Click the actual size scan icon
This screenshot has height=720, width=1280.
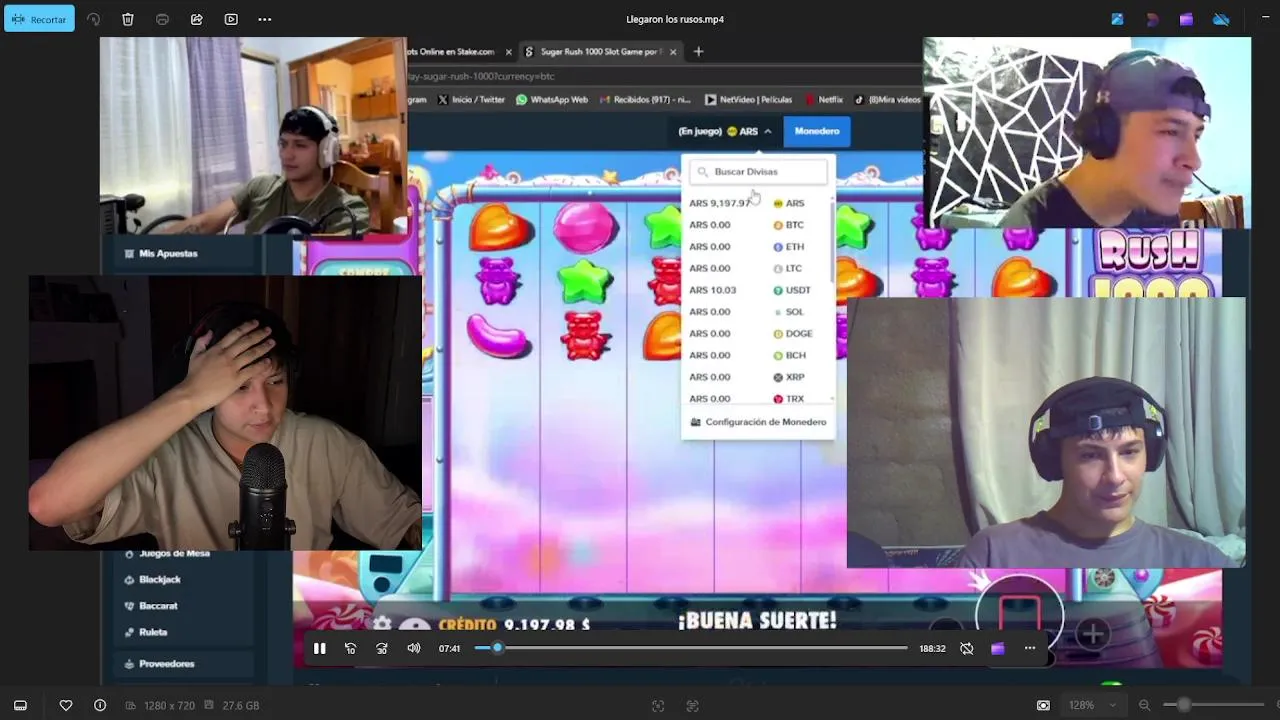coord(692,705)
